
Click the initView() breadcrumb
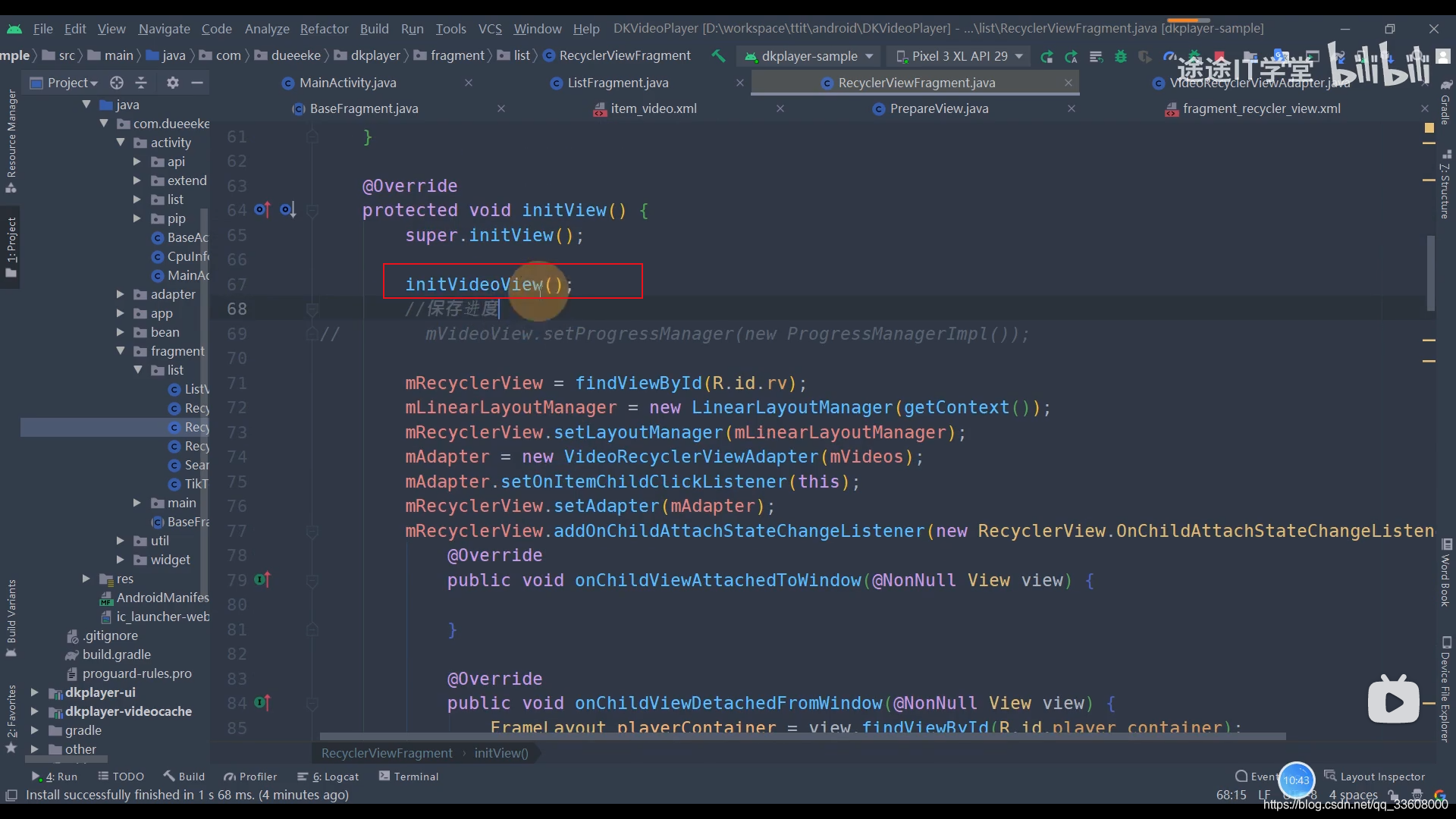[x=501, y=753]
